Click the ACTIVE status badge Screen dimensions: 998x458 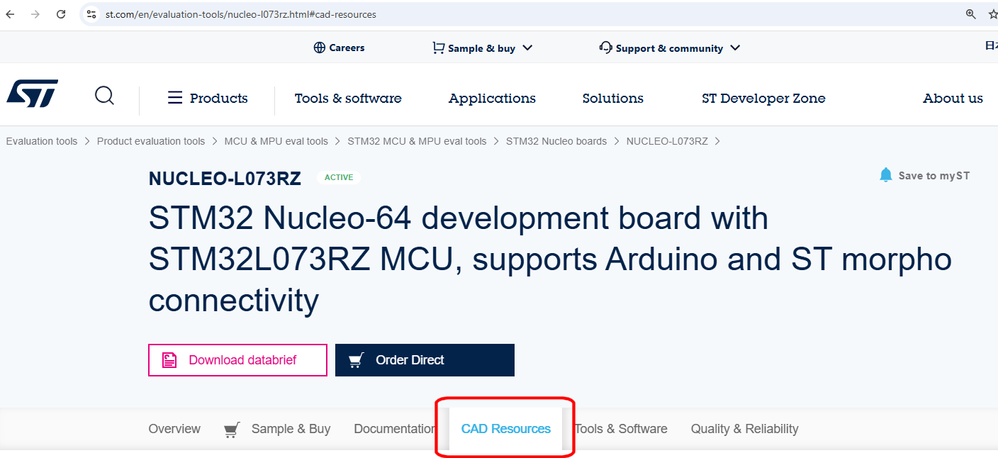coord(339,177)
